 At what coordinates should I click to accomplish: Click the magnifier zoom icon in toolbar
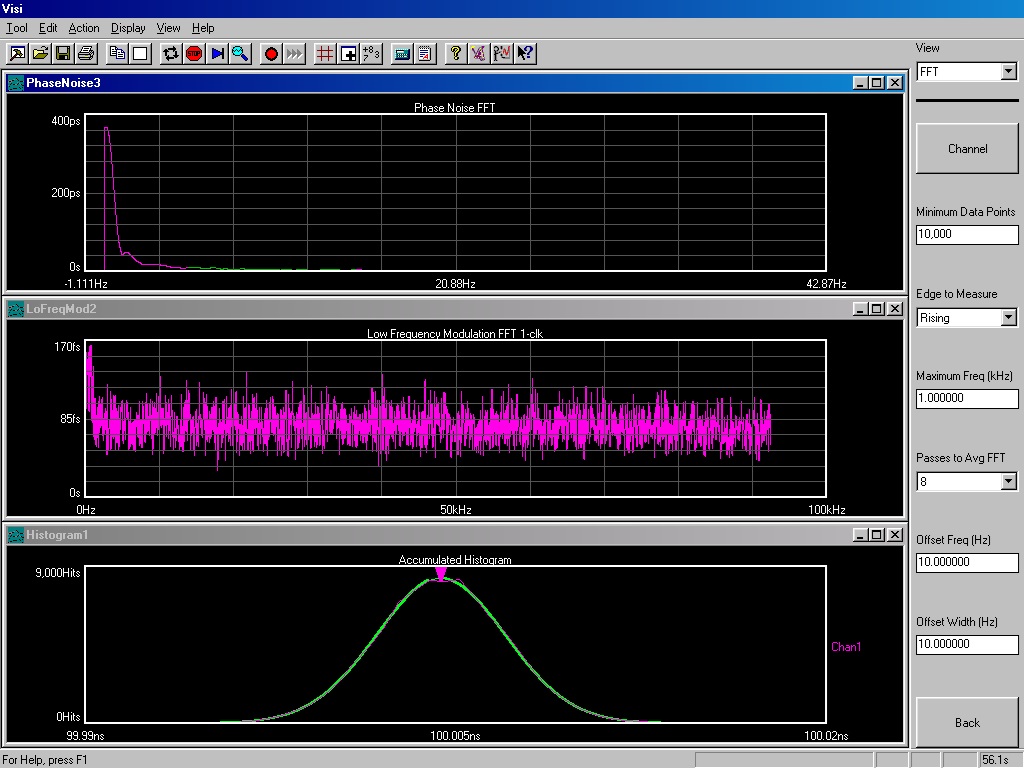[240, 54]
